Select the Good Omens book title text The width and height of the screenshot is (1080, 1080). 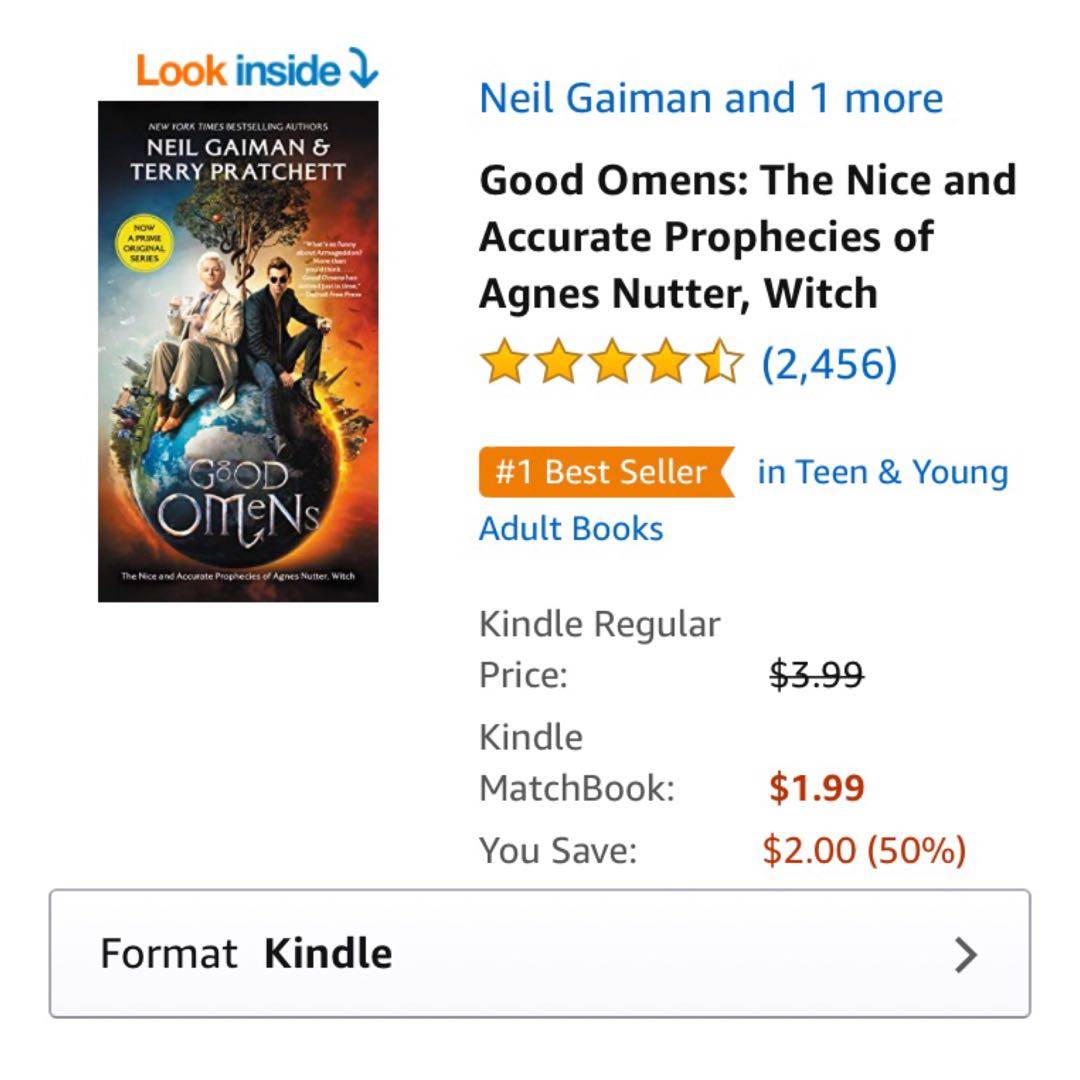[747, 237]
